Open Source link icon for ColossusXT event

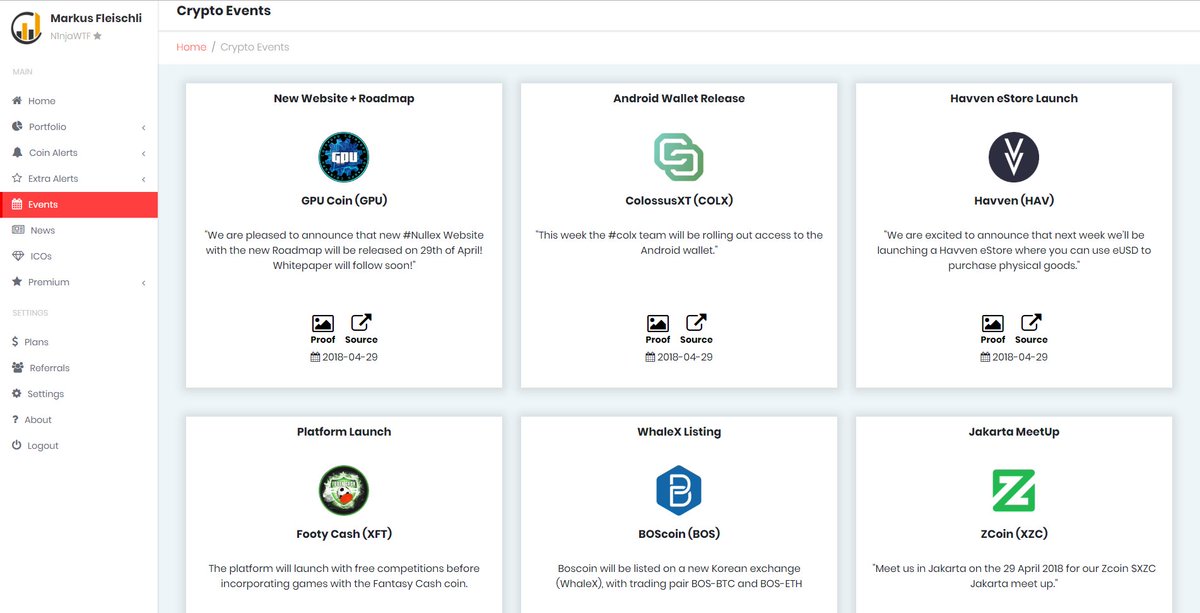(x=696, y=323)
